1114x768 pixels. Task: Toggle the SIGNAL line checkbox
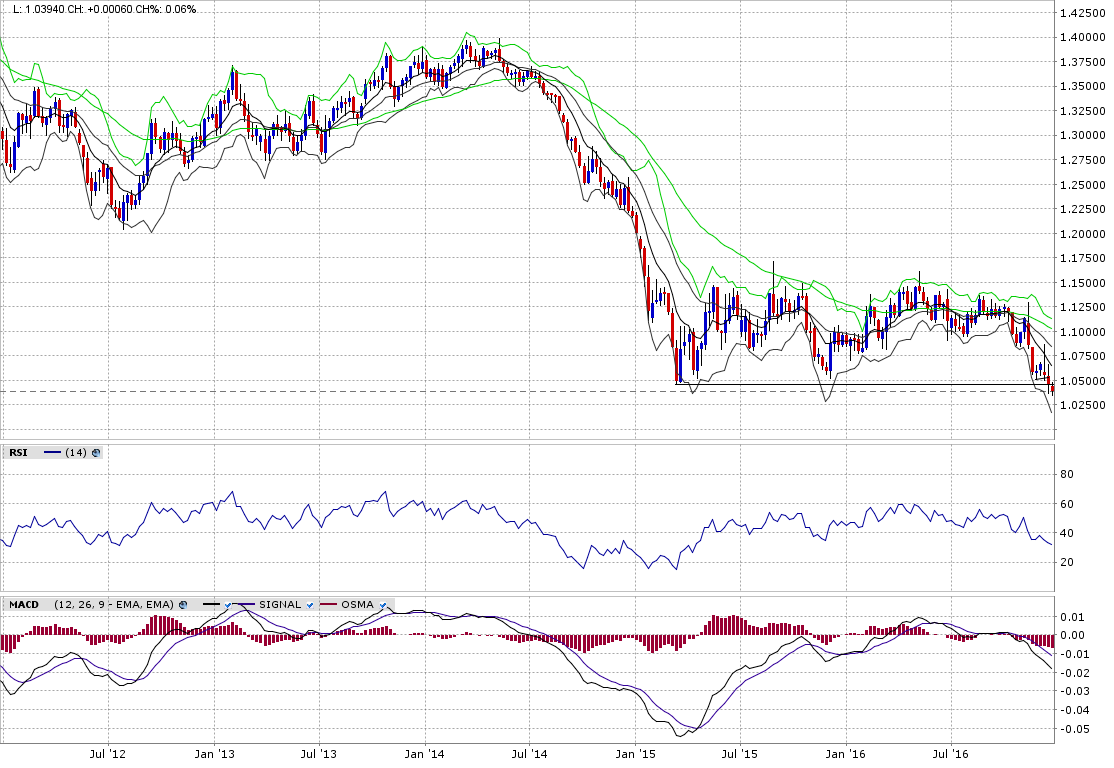pos(310,605)
